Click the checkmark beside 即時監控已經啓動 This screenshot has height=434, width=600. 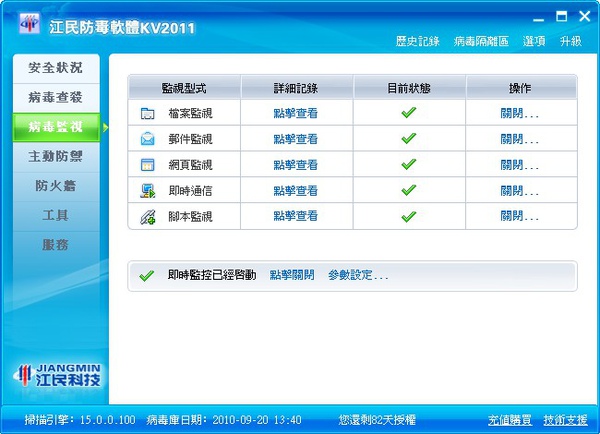click(x=147, y=276)
